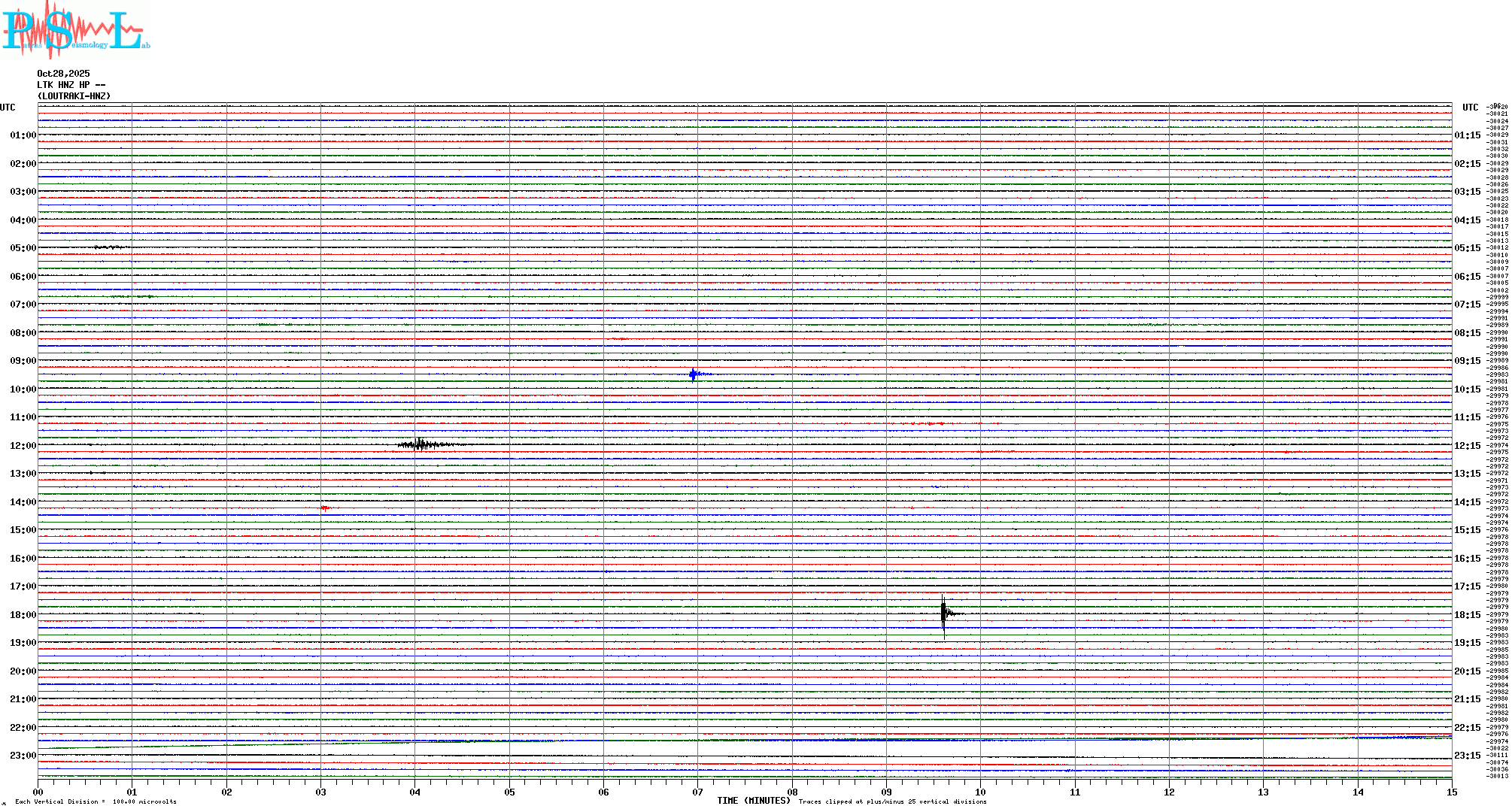Click the minute 10 tick label on the bottom axis
The height and width of the screenshot is (812, 1512).
click(x=980, y=792)
